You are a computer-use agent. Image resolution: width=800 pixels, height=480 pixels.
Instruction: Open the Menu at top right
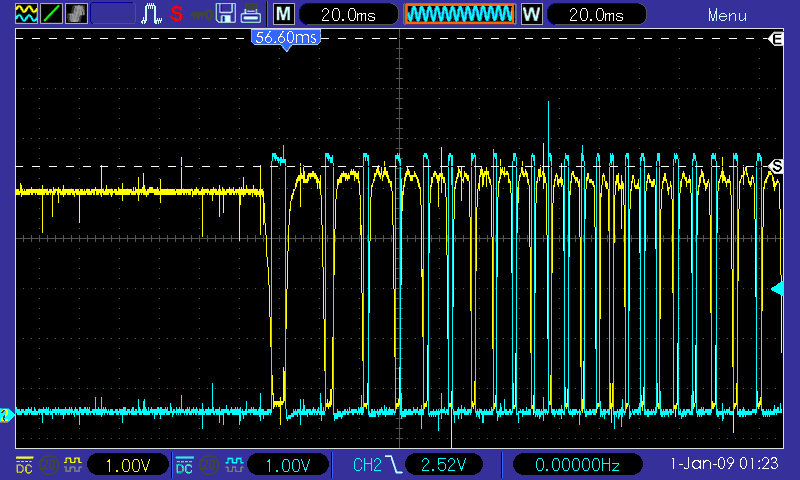[727, 15]
